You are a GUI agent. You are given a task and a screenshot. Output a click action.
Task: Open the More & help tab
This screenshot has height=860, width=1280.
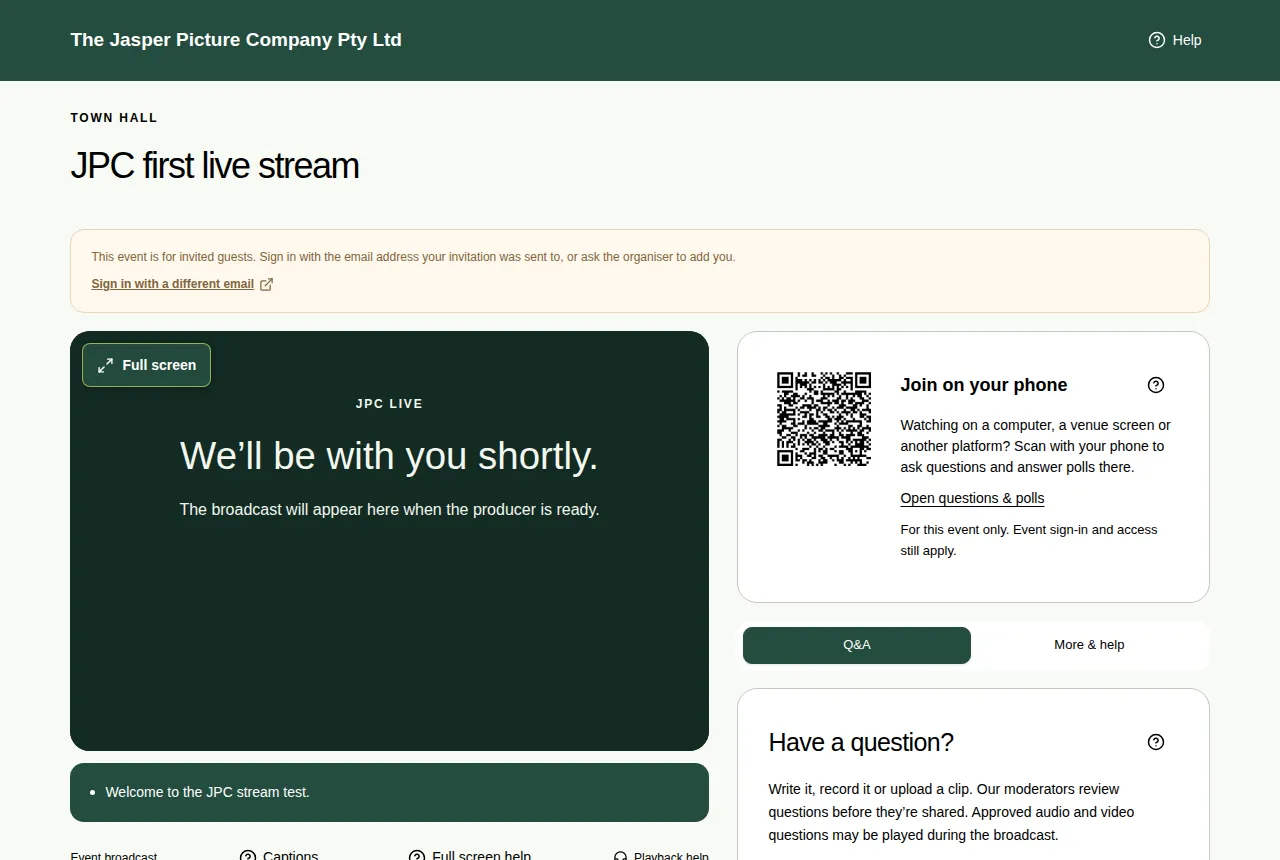coord(1089,645)
